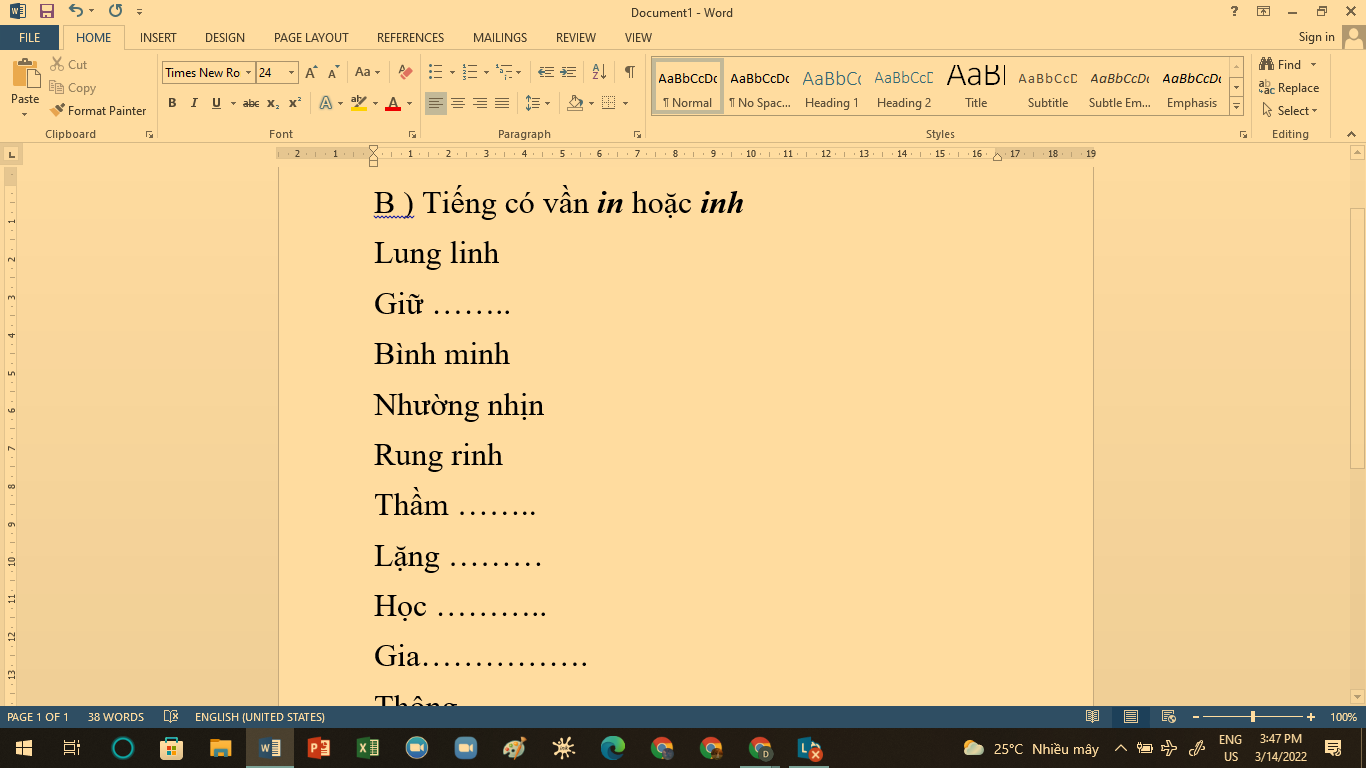Switch to the DESIGN tab
This screenshot has width=1366, height=768.
pyautogui.click(x=225, y=38)
